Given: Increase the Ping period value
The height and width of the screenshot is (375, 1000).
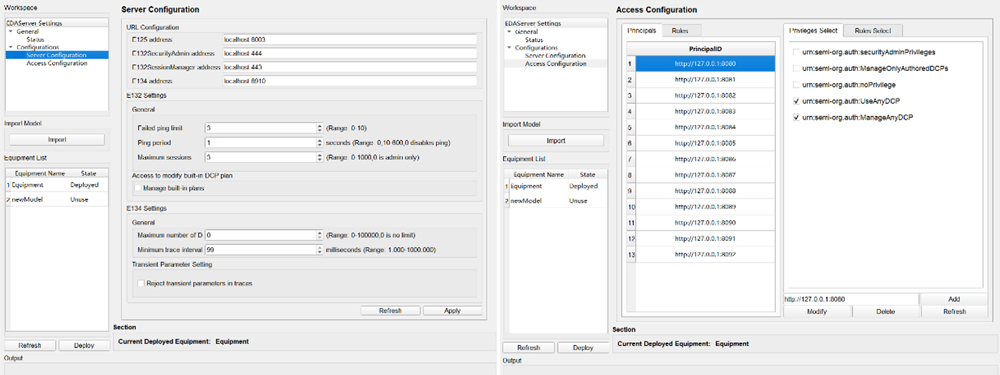Looking at the screenshot, I should tap(319, 140).
